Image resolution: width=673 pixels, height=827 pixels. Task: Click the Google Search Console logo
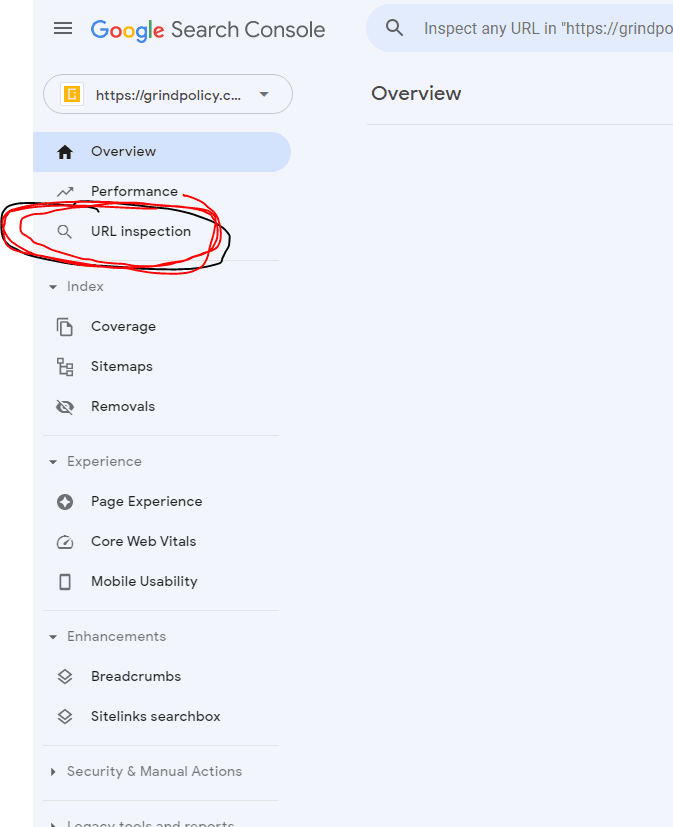(x=208, y=30)
